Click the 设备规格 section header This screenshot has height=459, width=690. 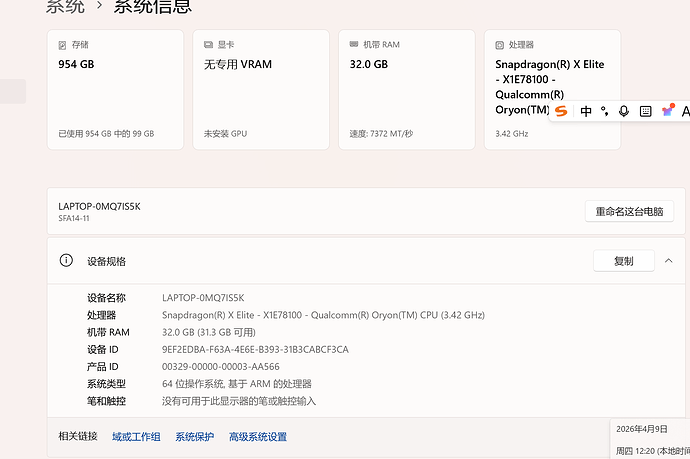click(x=366, y=261)
